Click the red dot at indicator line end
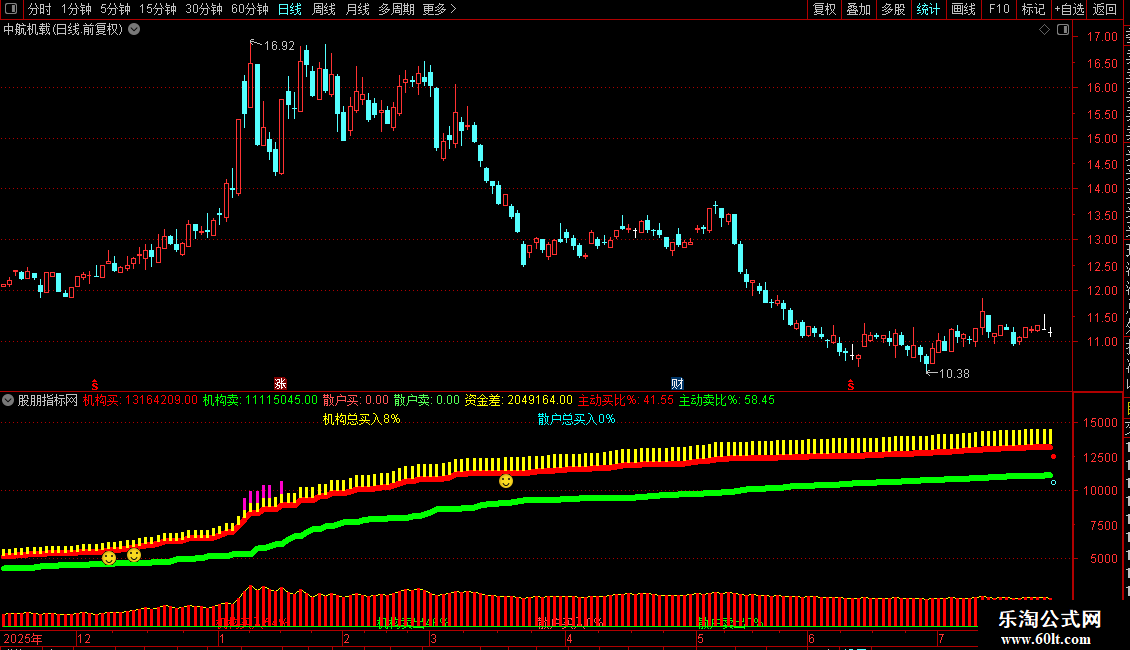Image resolution: width=1130 pixels, height=650 pixels. coord(1054,457)
